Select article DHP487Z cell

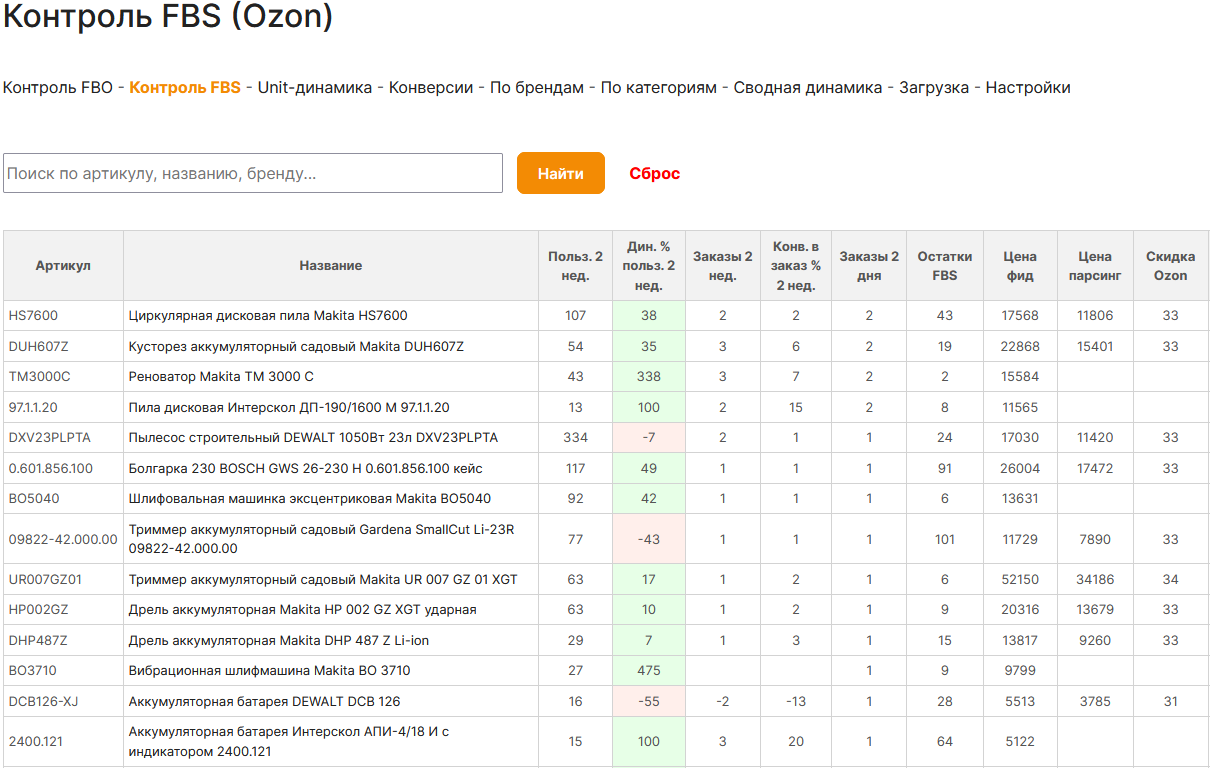pos(63,641)
